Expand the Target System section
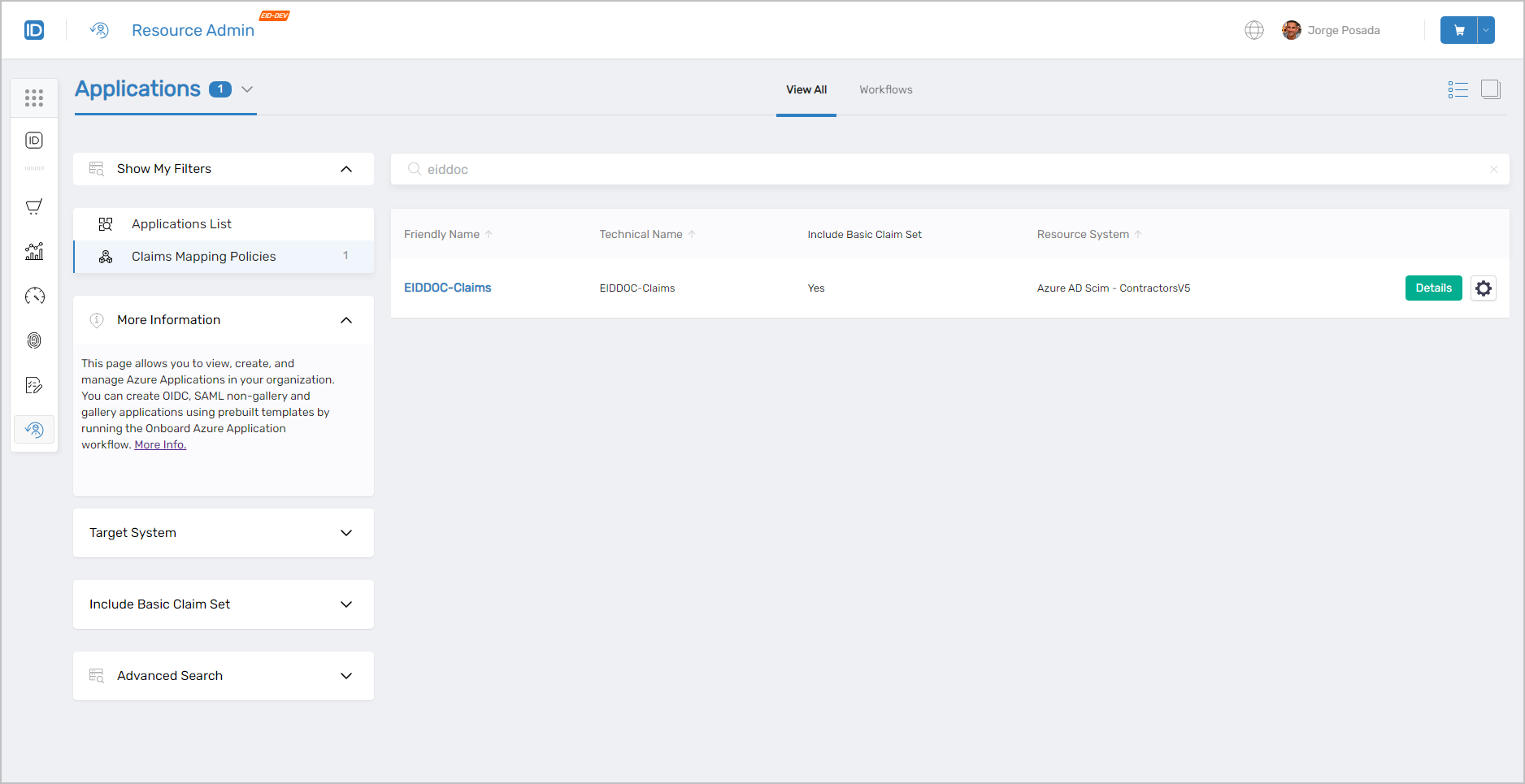Viewport: 1525px width, 784px height. pos(223,533)
